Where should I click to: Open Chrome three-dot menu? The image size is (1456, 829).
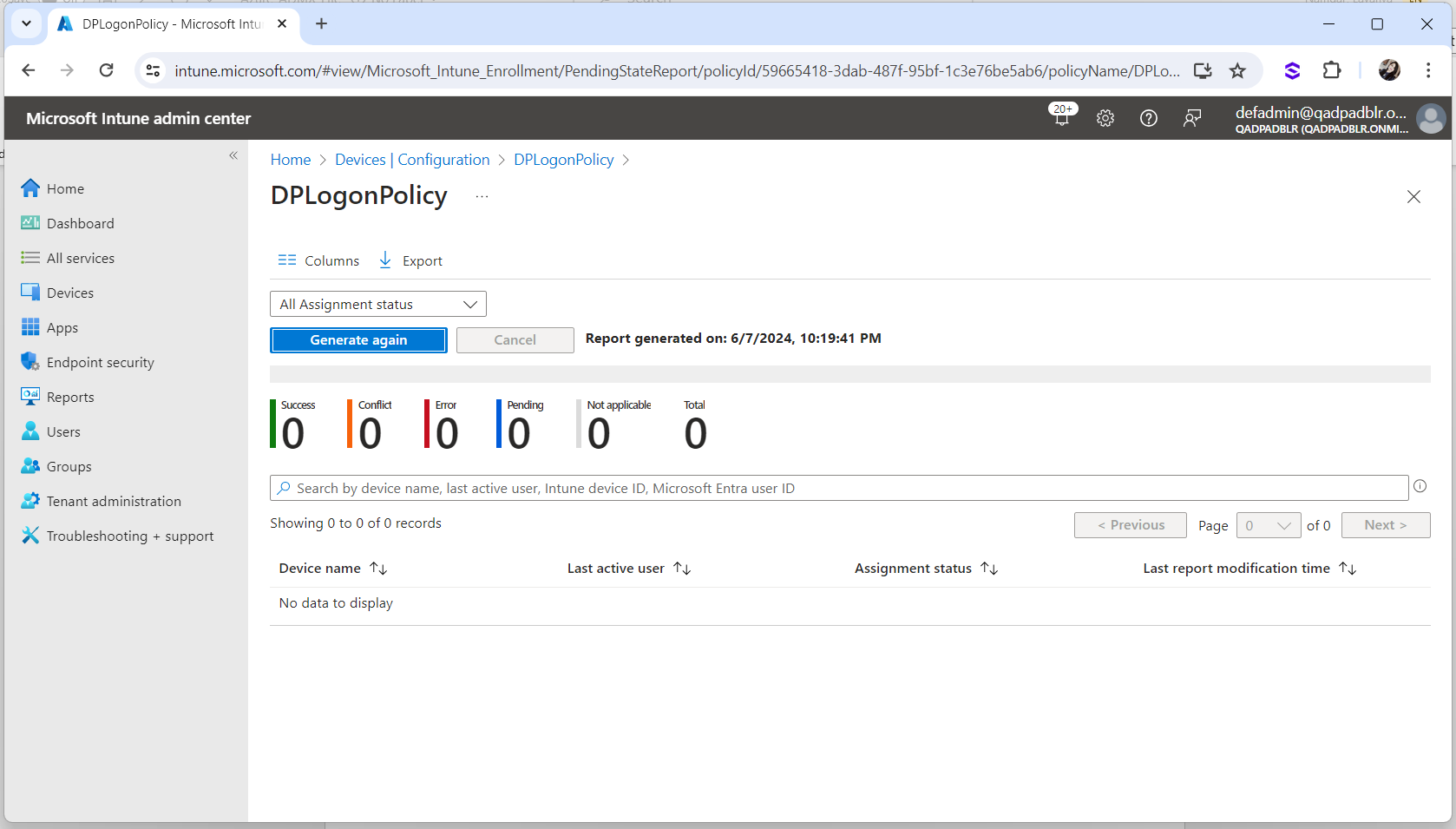(x=1428, y=70)
